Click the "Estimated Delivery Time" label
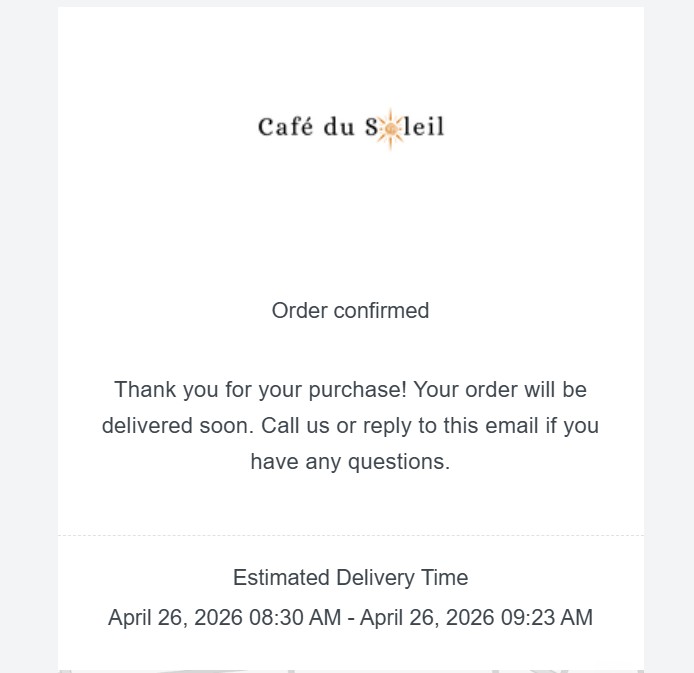The height and width of the screenshot is (673, 694). pos(350,577)
